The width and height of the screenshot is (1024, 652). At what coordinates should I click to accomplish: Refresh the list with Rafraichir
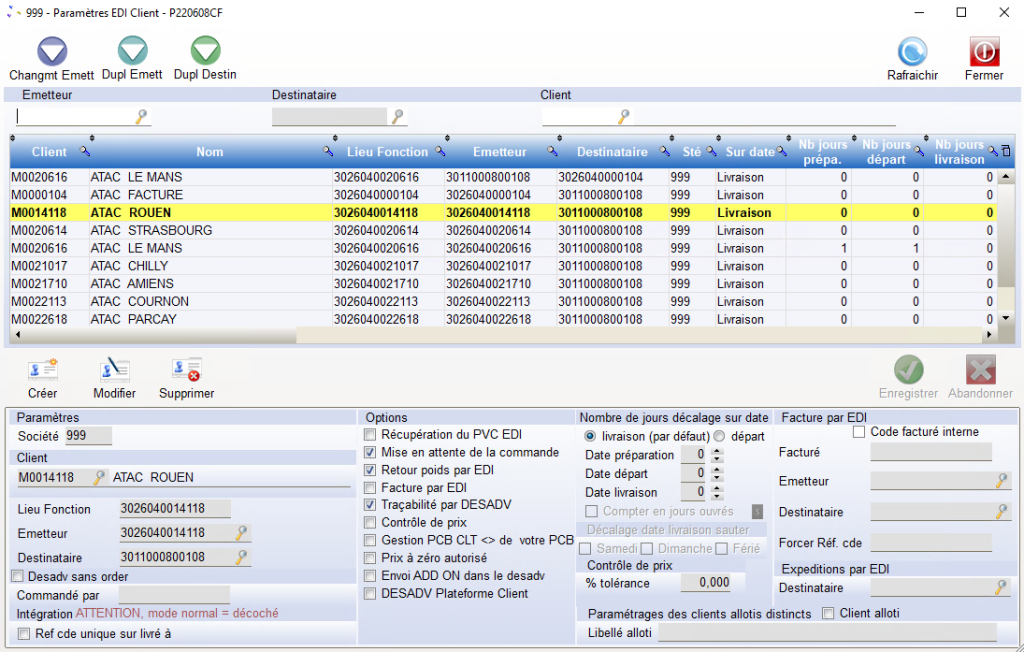coord(912,52)
